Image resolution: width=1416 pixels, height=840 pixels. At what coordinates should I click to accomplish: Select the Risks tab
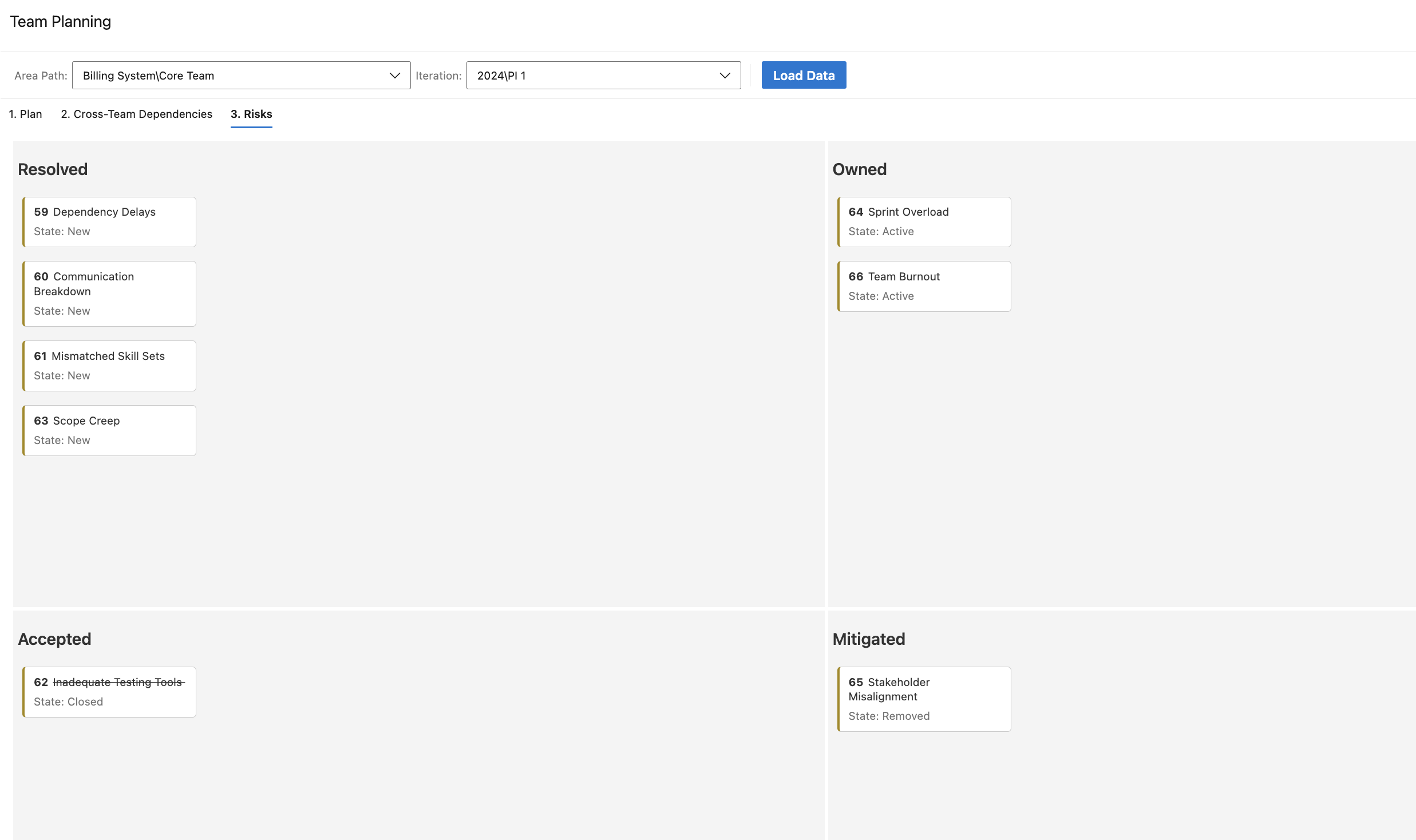point(251,114)
